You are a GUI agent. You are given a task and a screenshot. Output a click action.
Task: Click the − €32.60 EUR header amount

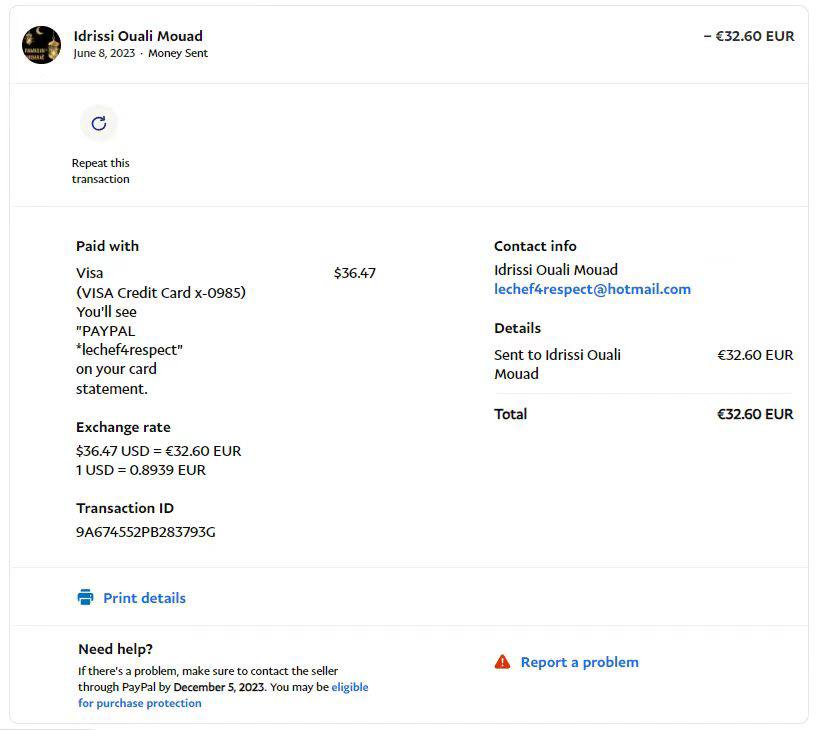(748, 36)
